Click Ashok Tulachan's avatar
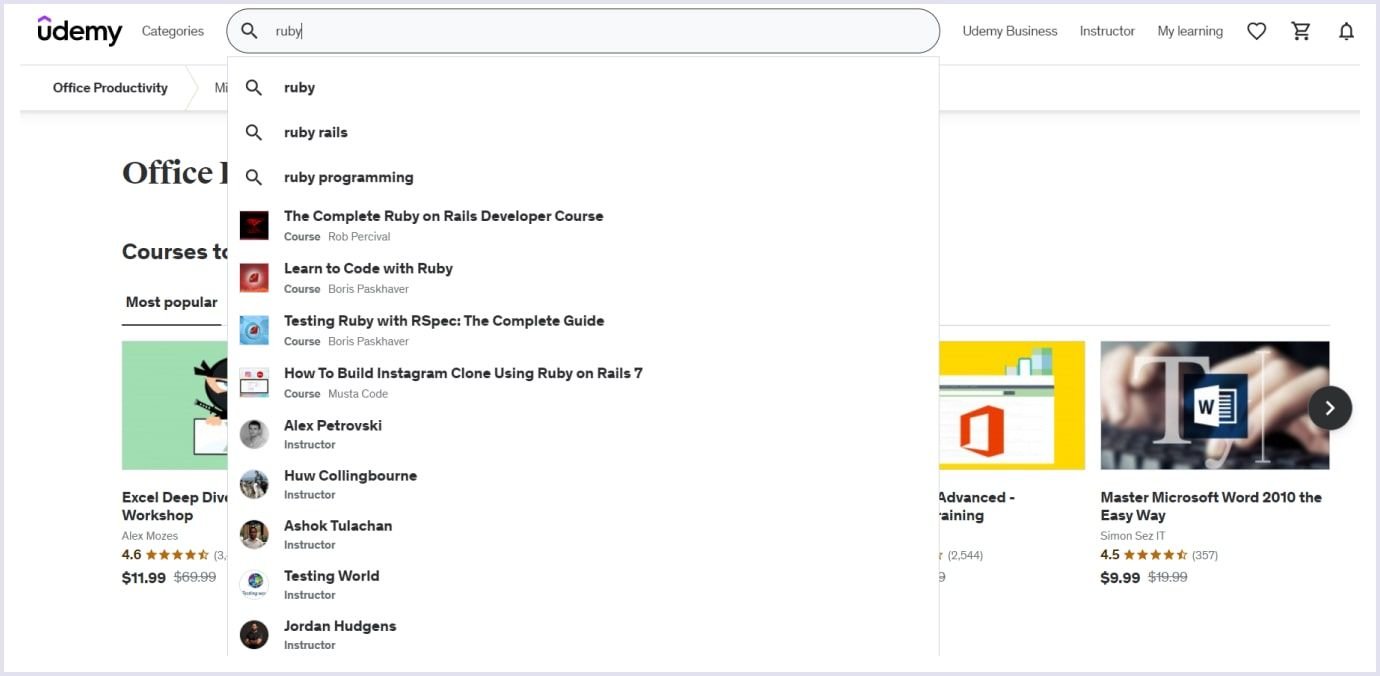 pos(254,534)
